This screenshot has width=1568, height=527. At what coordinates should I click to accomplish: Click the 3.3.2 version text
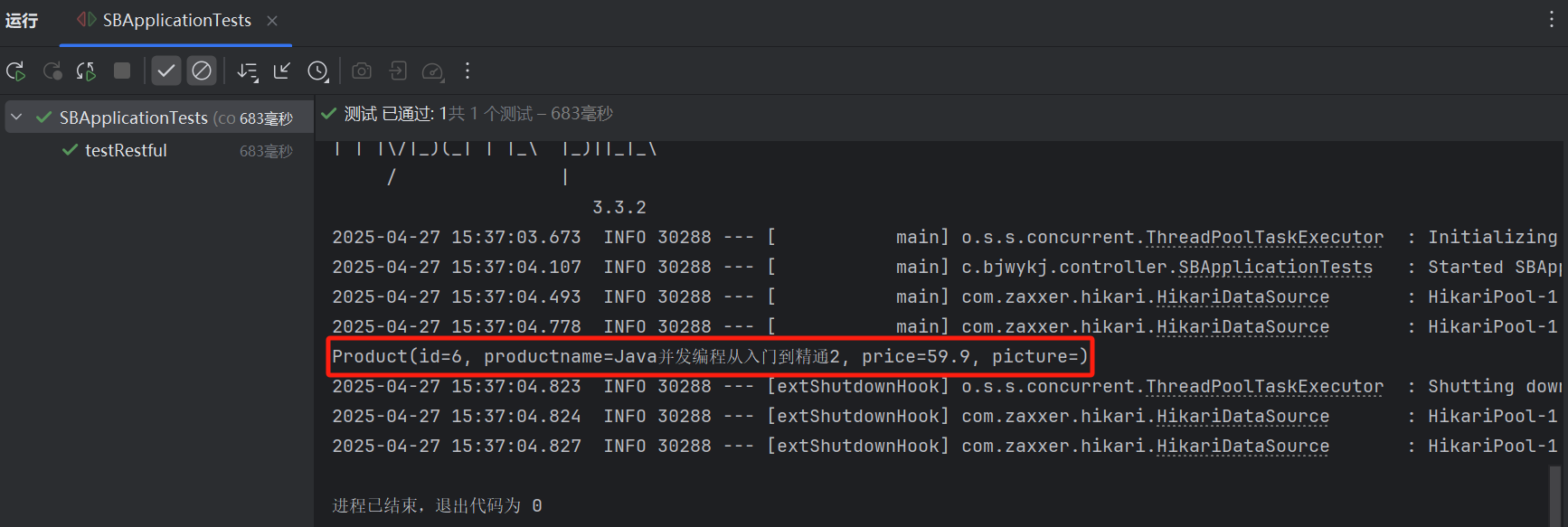pyautogui.click(x=619, y=208)
